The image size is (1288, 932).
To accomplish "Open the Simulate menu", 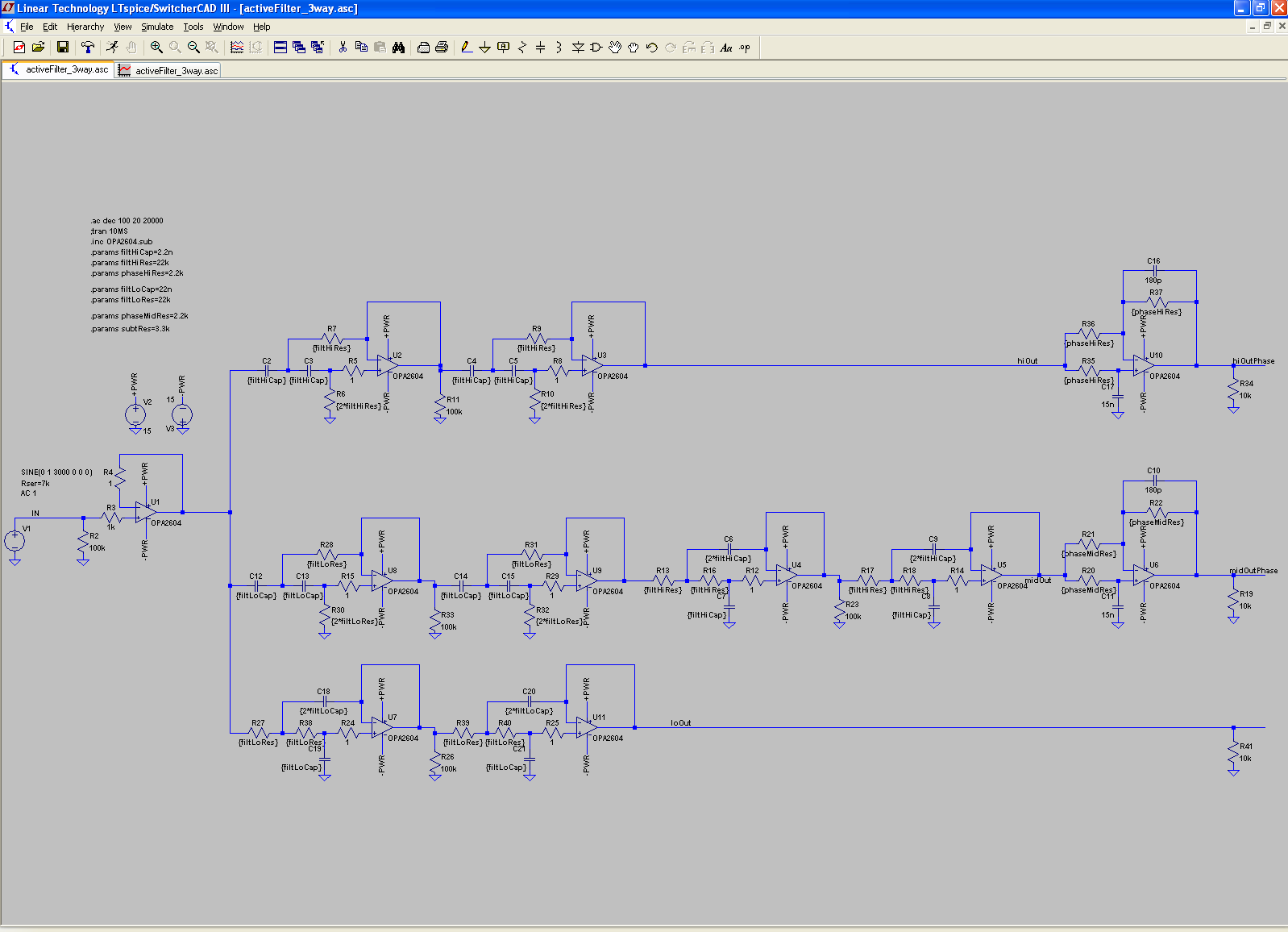I will pos(157,27).
